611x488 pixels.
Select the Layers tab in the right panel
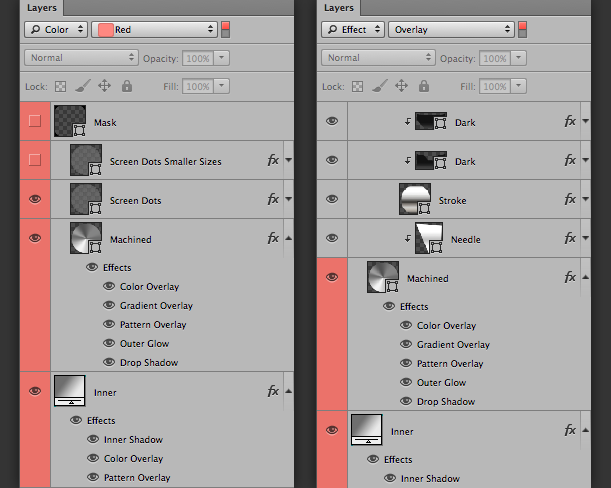[x=339, y=8]
